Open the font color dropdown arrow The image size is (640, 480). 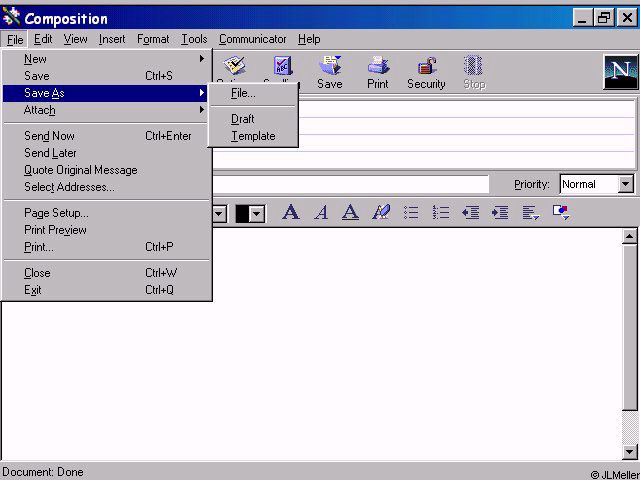coord(257,213)
